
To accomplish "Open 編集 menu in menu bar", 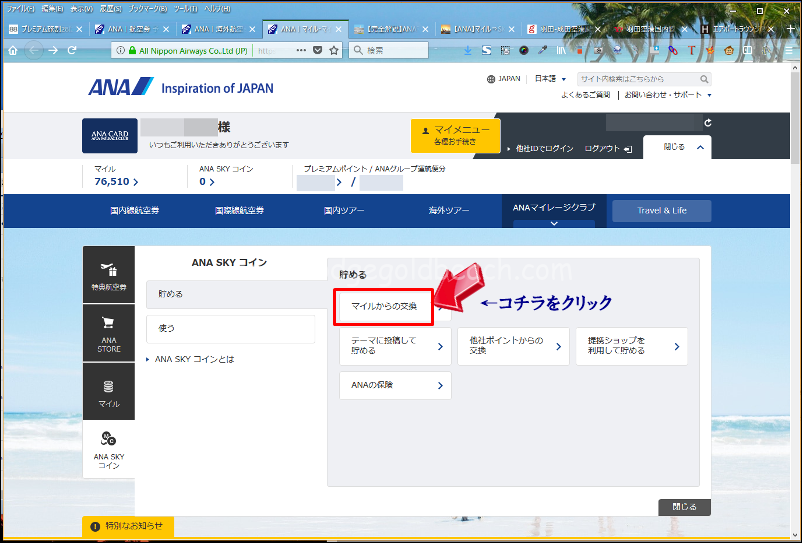I will (52, 9).
